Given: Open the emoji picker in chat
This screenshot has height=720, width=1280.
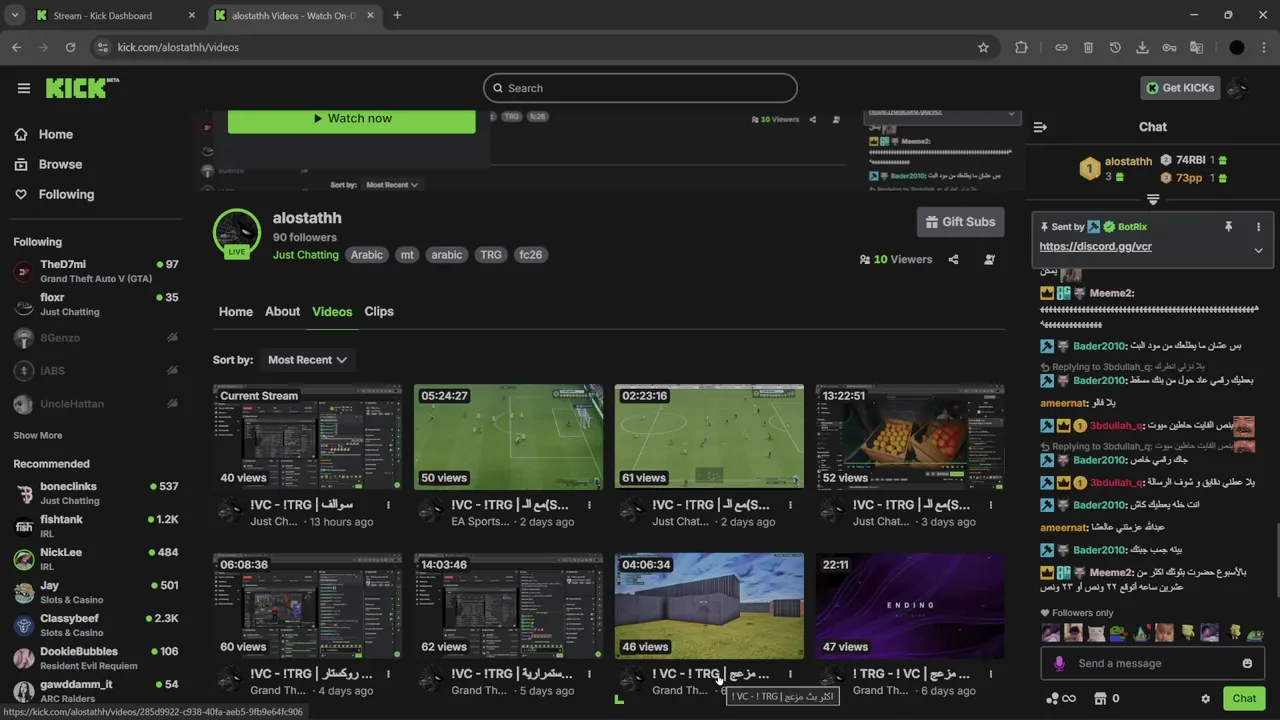Looking at the screenshot, I should (1247, 663).
